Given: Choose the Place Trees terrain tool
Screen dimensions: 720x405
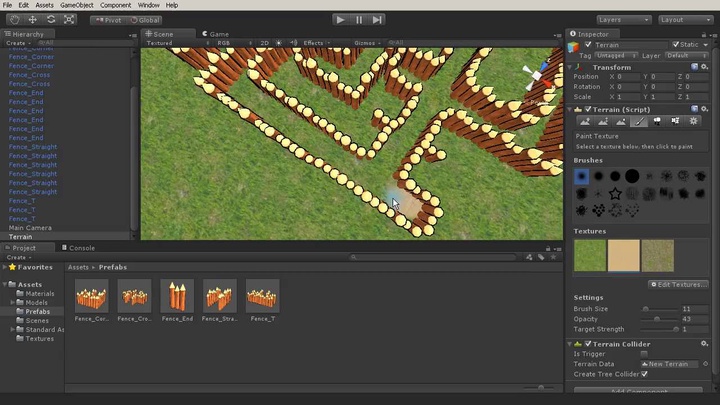Looking at the screenshot, I should (x=657, y=121).
